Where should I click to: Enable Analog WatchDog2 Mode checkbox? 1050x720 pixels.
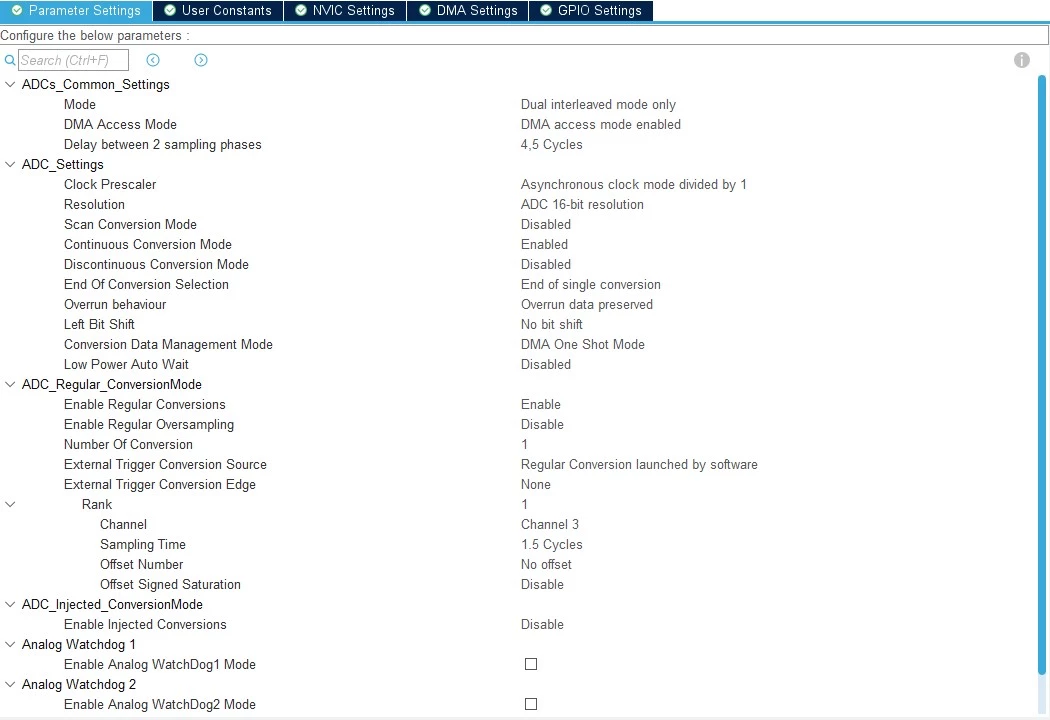click(x=531, y=705)
